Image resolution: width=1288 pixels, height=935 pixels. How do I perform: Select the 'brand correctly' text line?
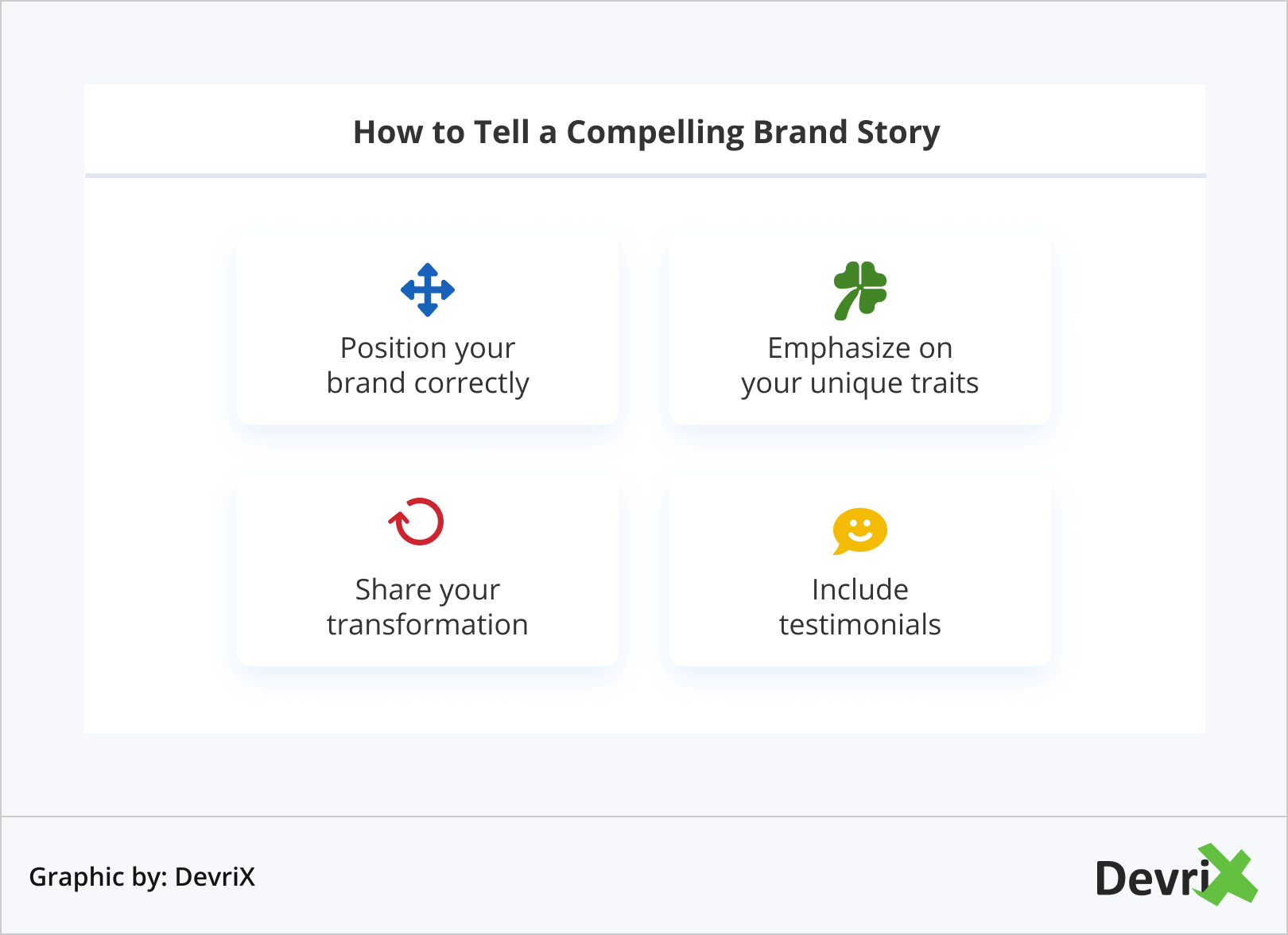pos(428,383)
